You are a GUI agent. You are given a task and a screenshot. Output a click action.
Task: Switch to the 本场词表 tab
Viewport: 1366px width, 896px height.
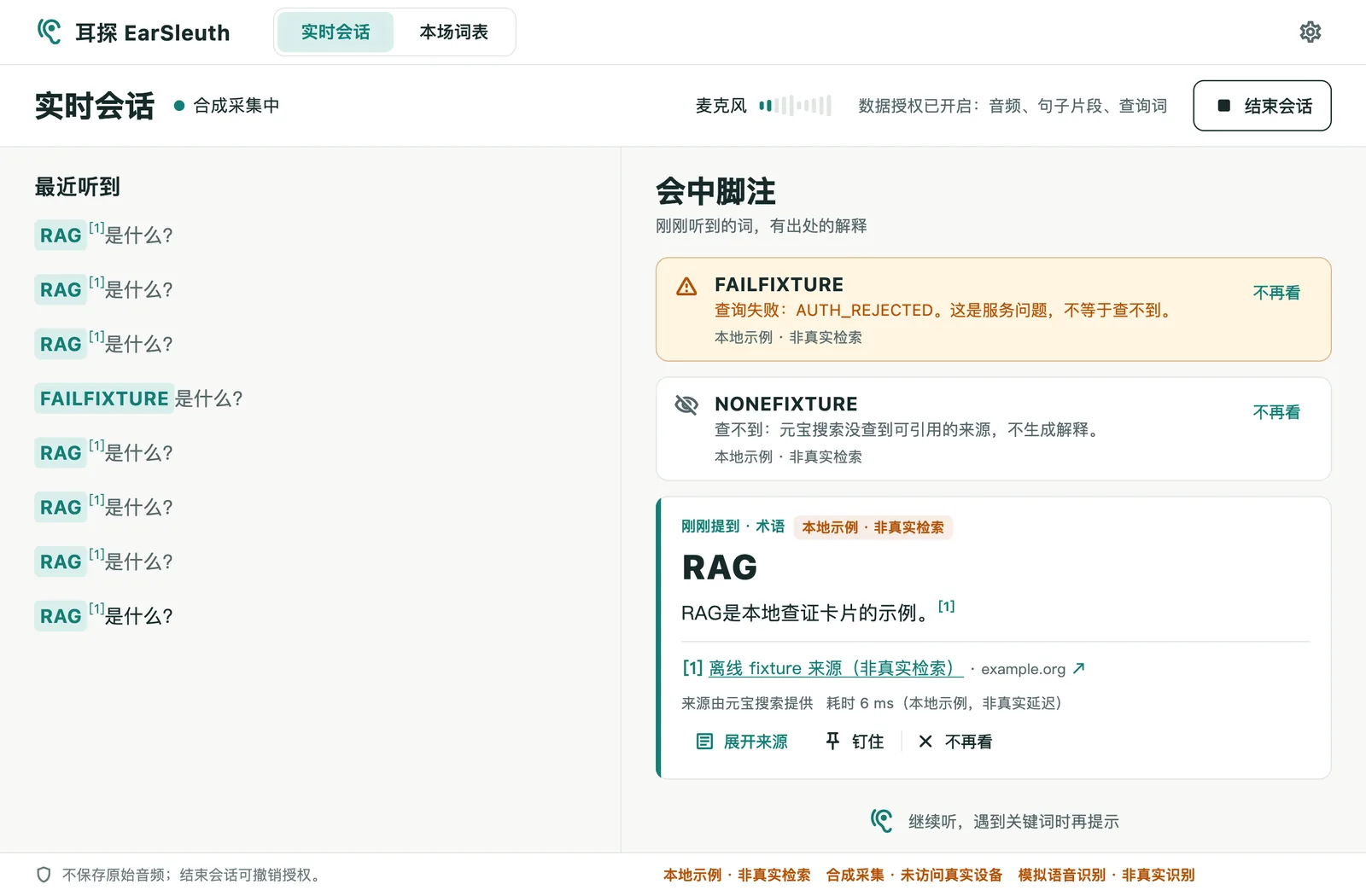click(454, 32)
